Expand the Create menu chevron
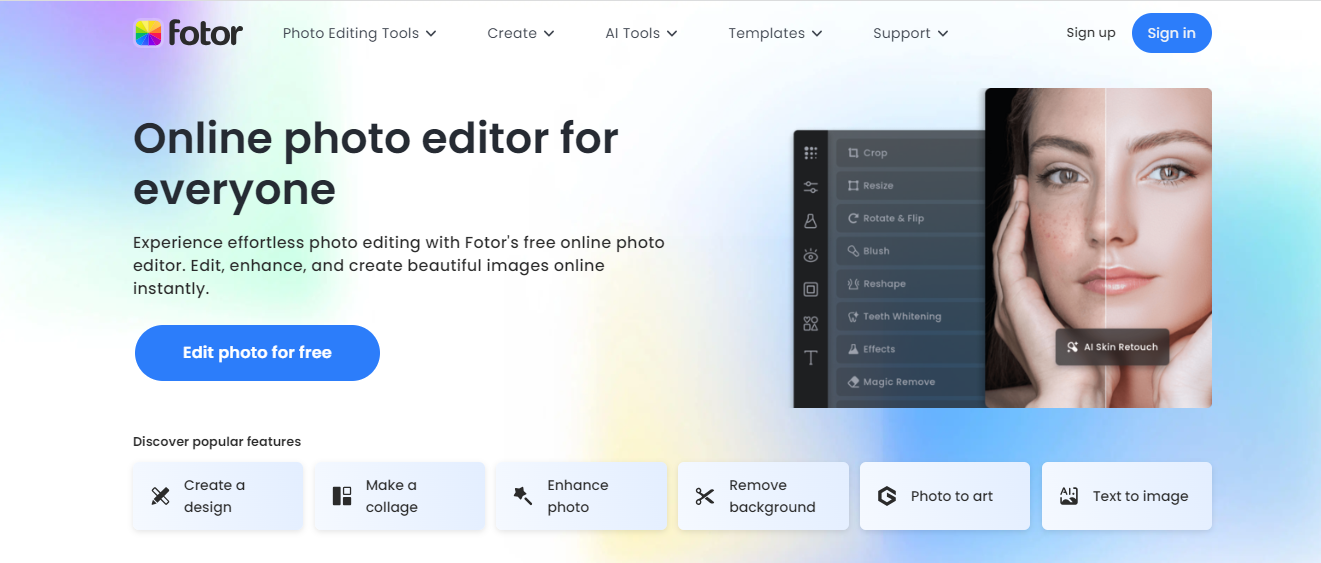 point(549,33)
